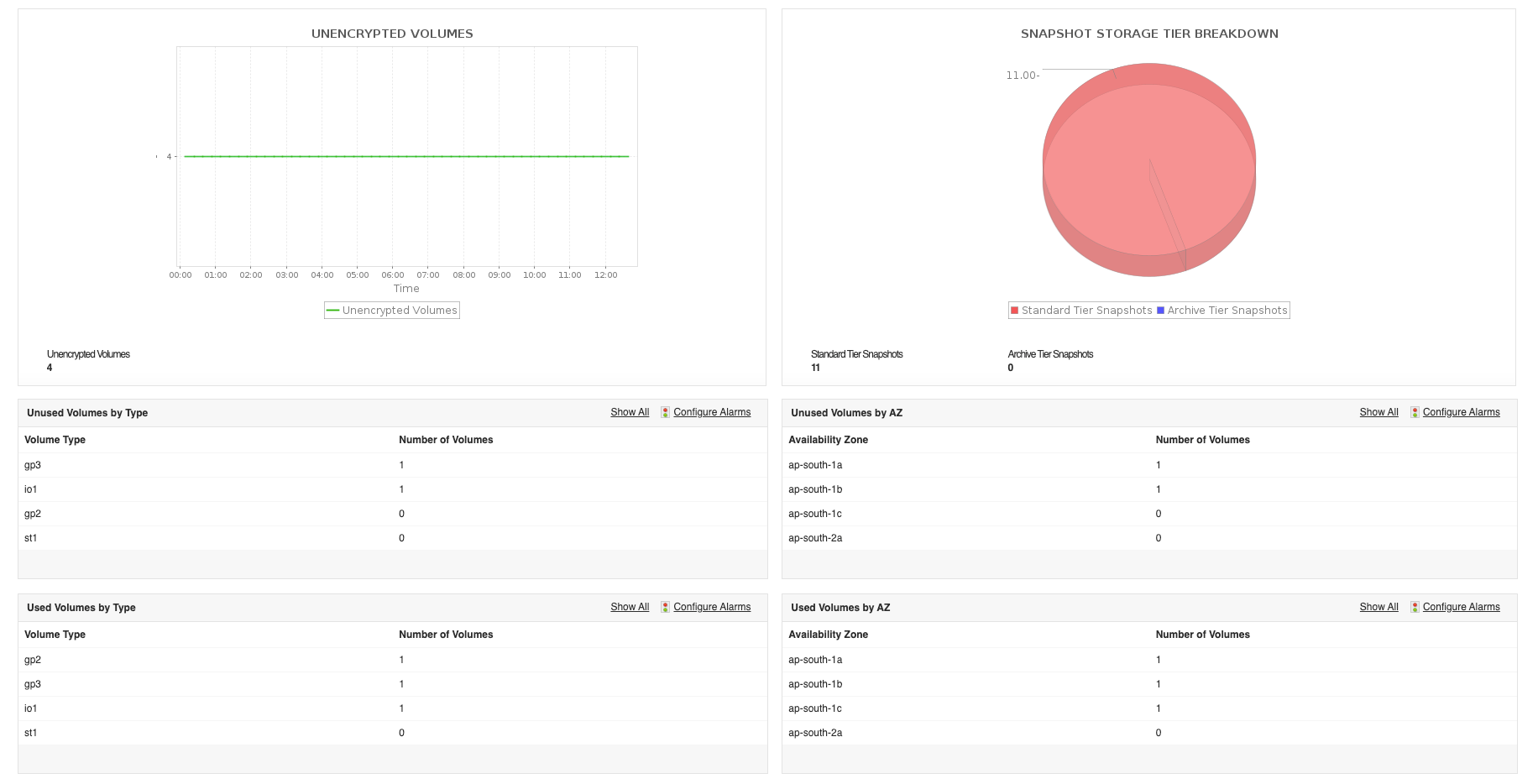The height and width of the screenshot is (784, 1538).
Task: Click the alarm icon in Used Volumes by Type
Action: [x=665, y=607]
